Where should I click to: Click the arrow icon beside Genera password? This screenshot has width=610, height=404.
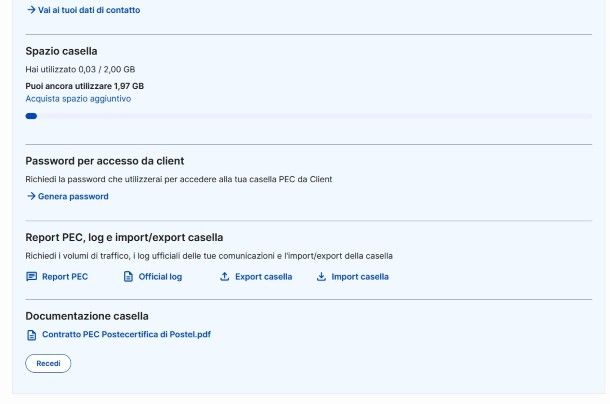click(31, 196)
